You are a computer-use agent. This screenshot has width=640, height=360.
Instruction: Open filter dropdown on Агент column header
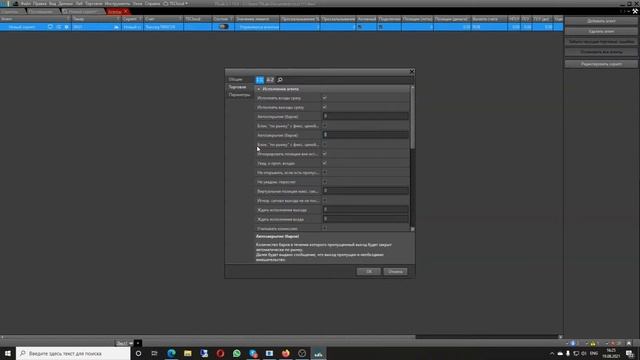pyautogui.click(x=68, y=19)
